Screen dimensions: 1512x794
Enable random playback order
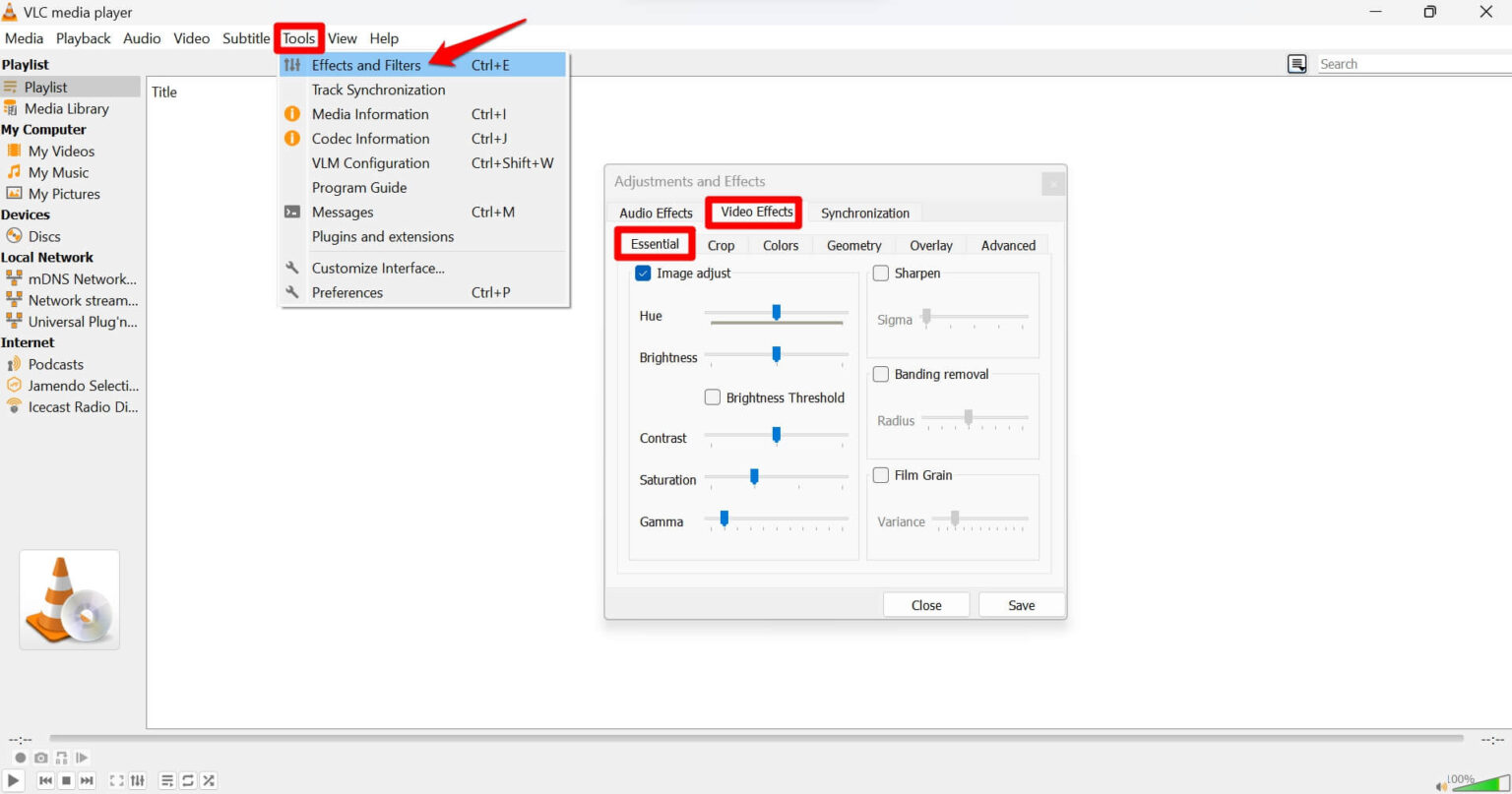pyautogui.click(x=208, y=779)
